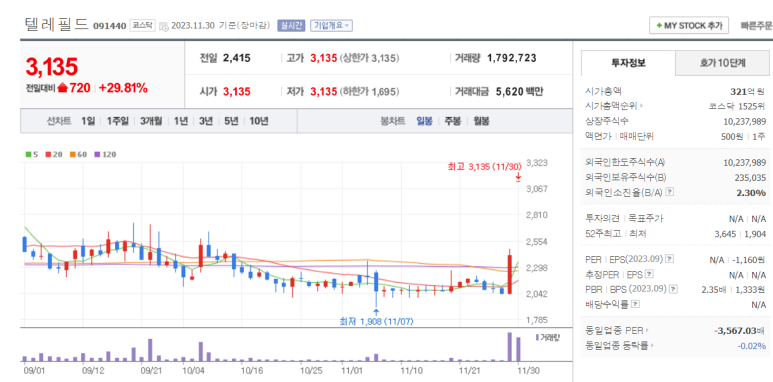Screen dimensions: 773x382
Task: Click the help icon next to PER EPS(2023.09)
Action: (670, 259)
